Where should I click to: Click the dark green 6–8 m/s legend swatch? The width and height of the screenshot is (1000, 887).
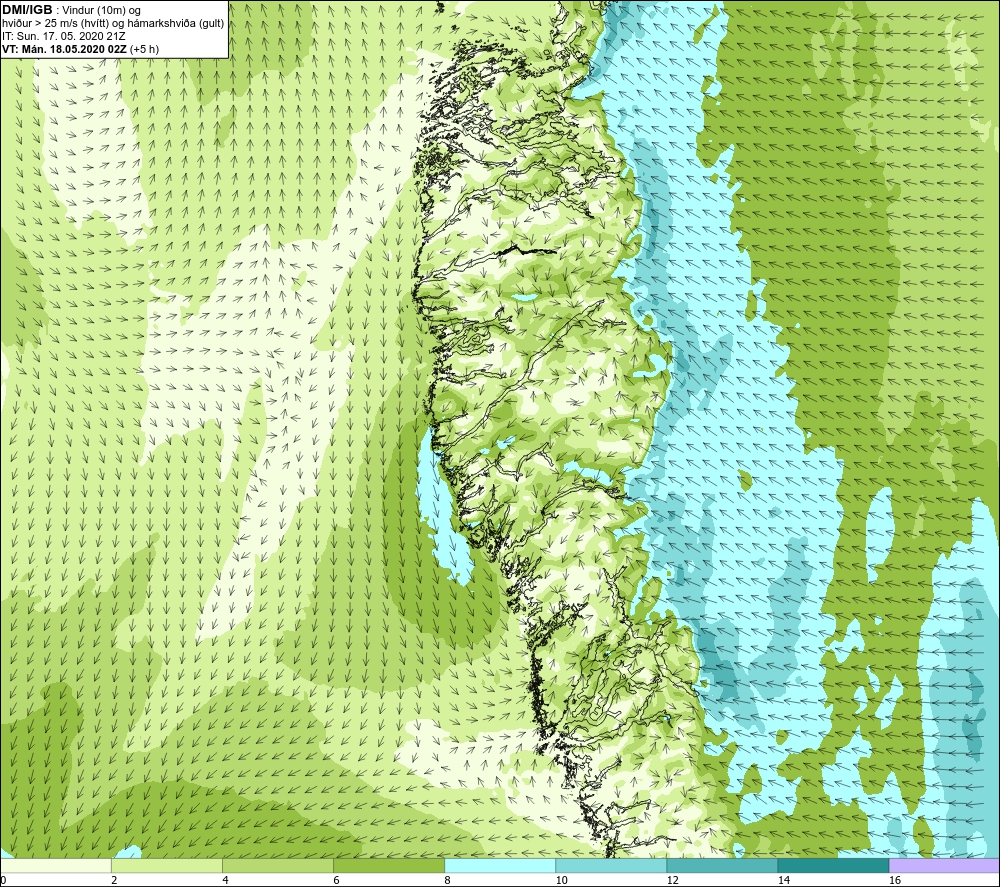pyautogui.click(x=389, y=865)
